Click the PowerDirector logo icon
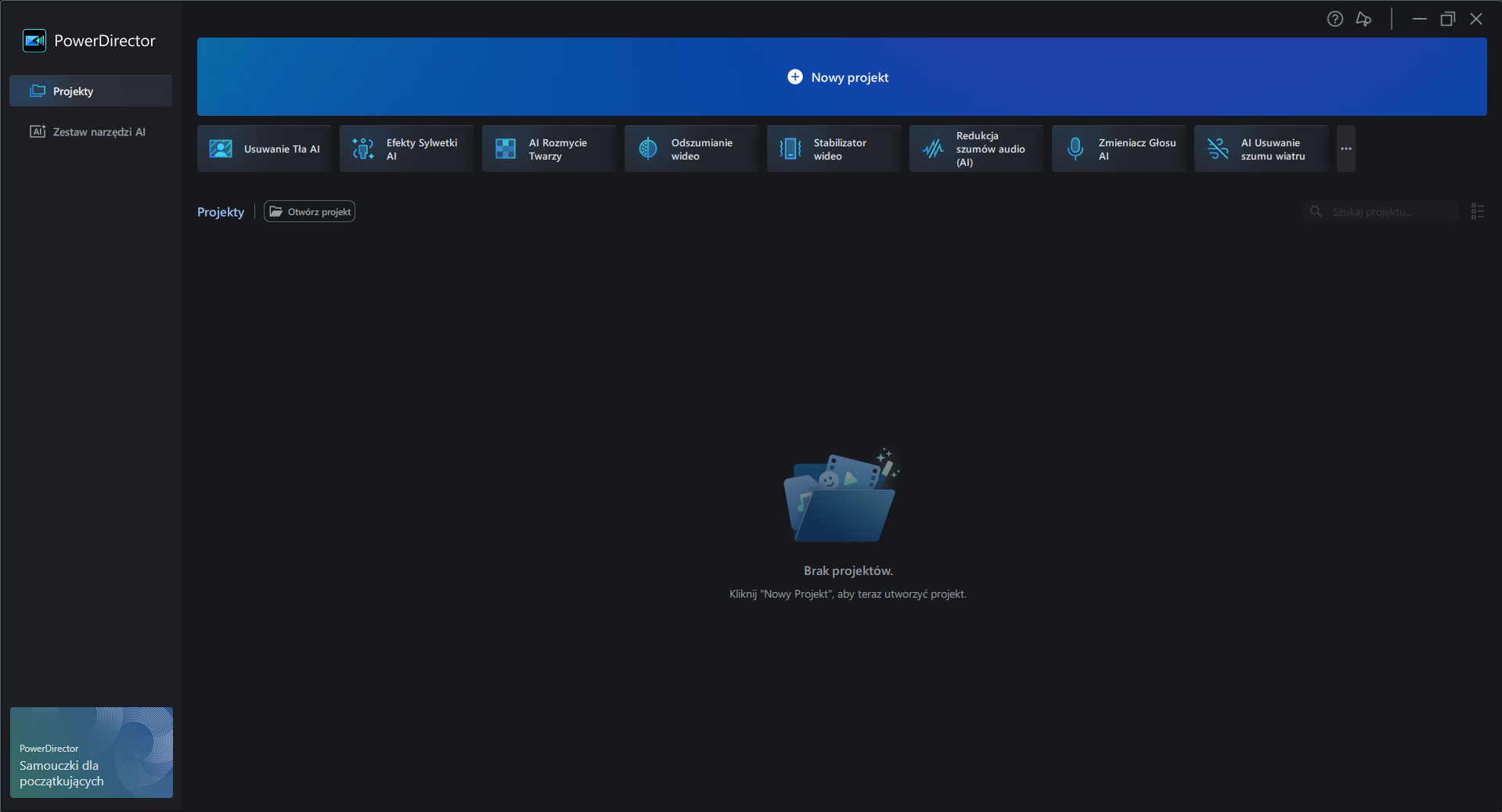The image size is (1502, 812). [34, 41]
